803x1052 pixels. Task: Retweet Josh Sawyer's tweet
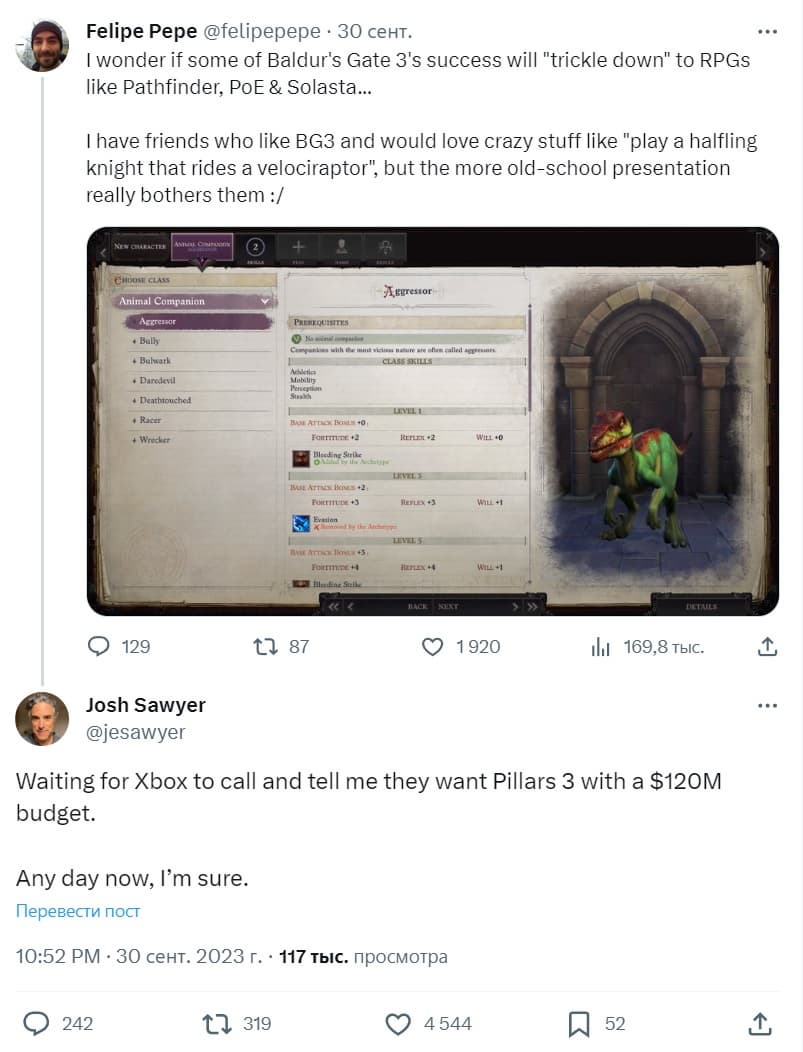pos(215,1023)
